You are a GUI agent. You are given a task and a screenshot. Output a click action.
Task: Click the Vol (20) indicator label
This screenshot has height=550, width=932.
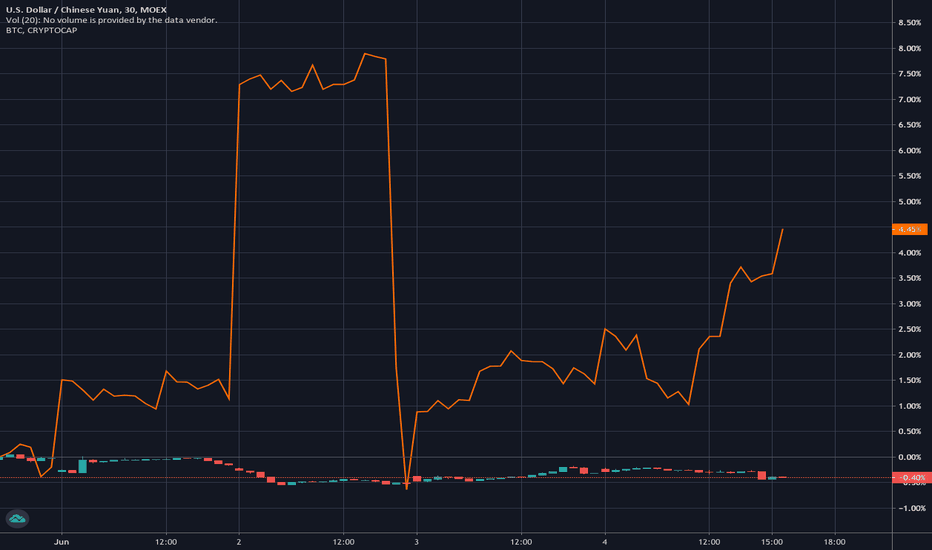pos(112,20)
